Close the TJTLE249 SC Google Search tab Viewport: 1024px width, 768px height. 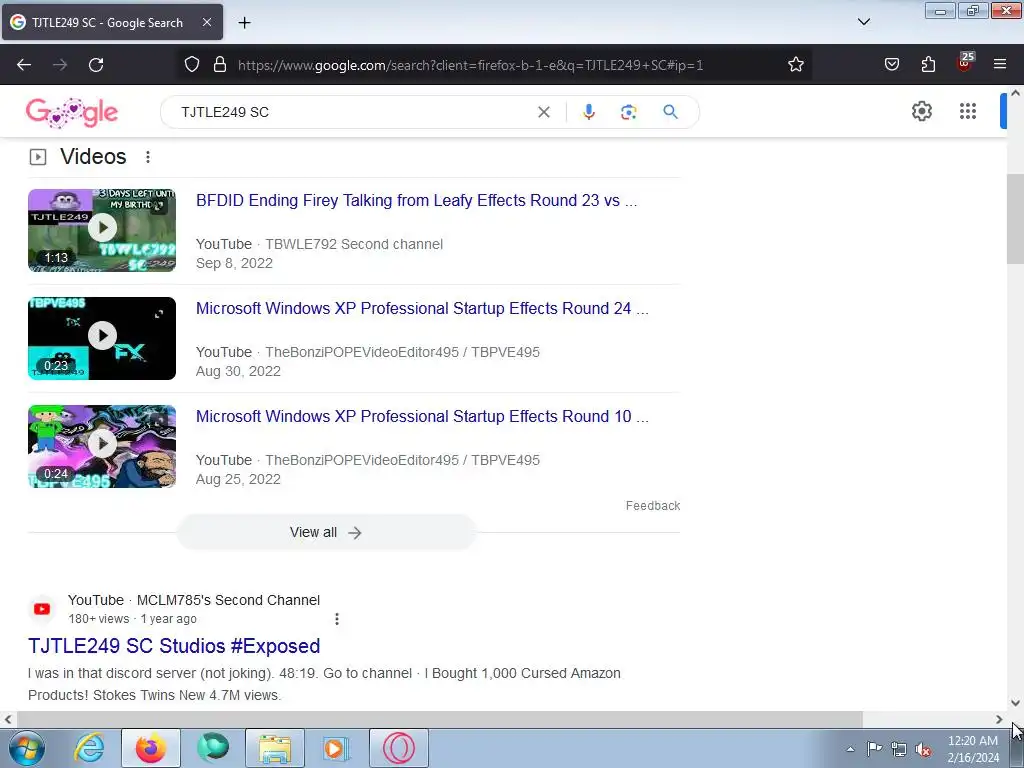(x=206, y=22)
